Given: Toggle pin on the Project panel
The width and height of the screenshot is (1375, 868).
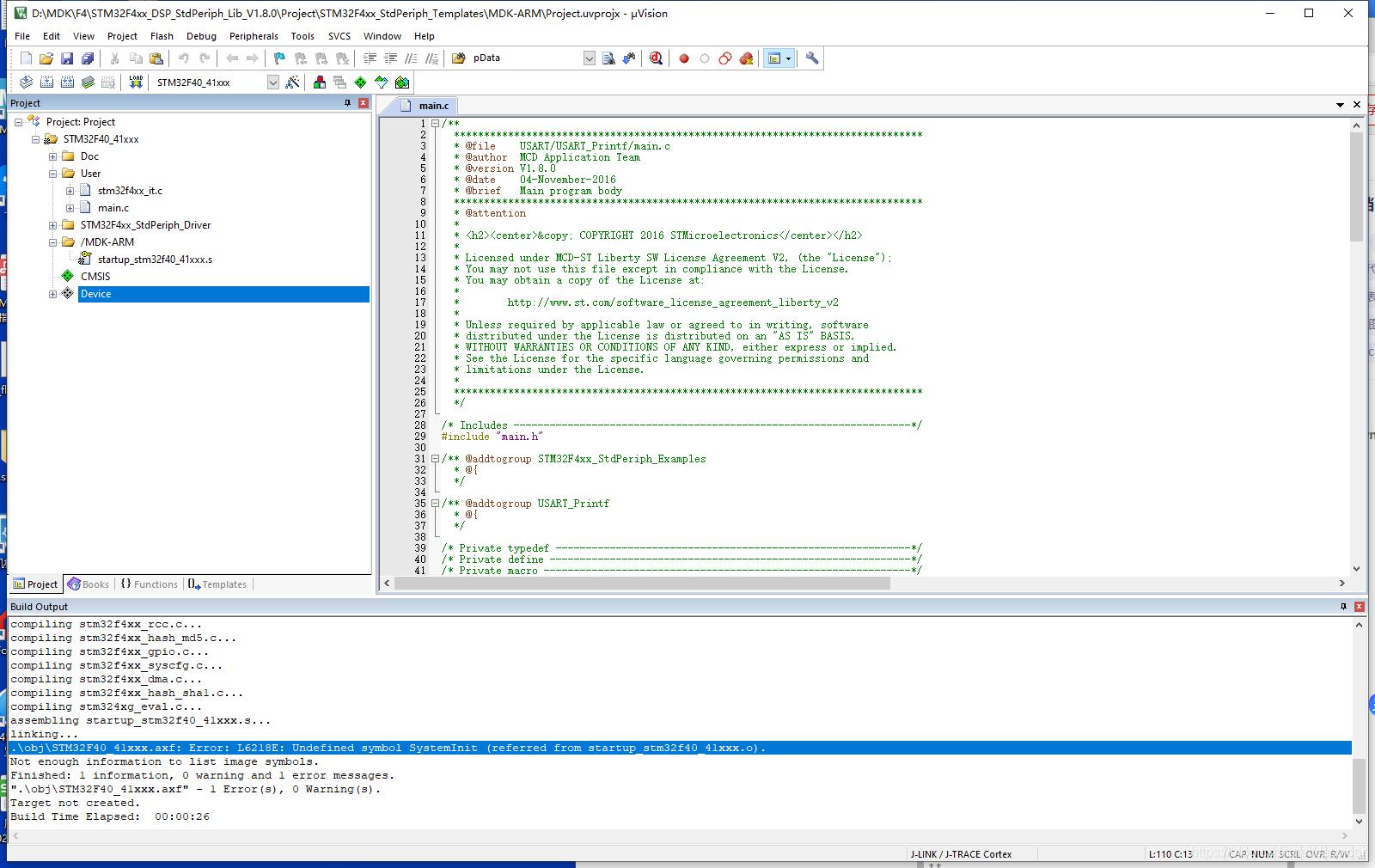Looking at the screenshot, I should coord(348,102).
